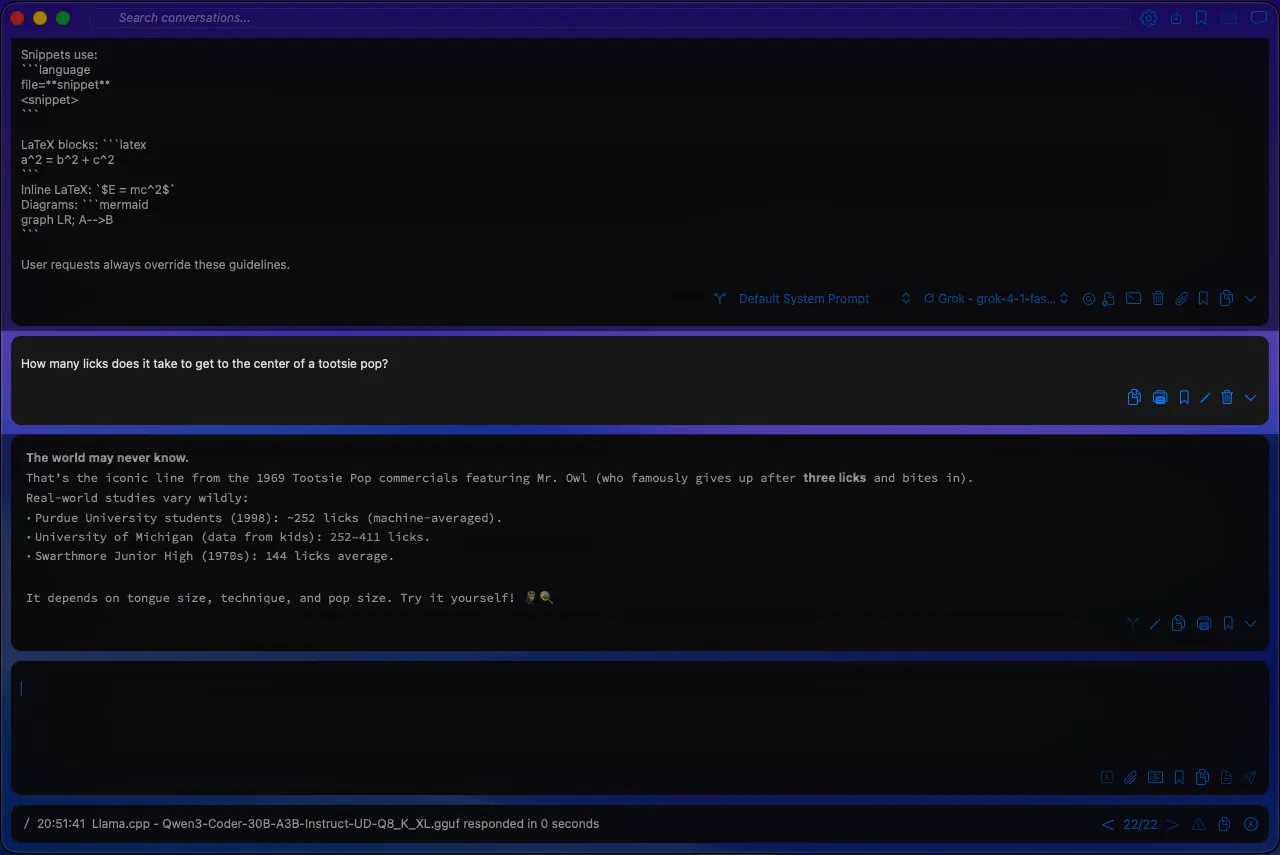The width and height of the screenshot is (1280, 855).
Task: Print the assistant's response
Action: pos(1204,624)
